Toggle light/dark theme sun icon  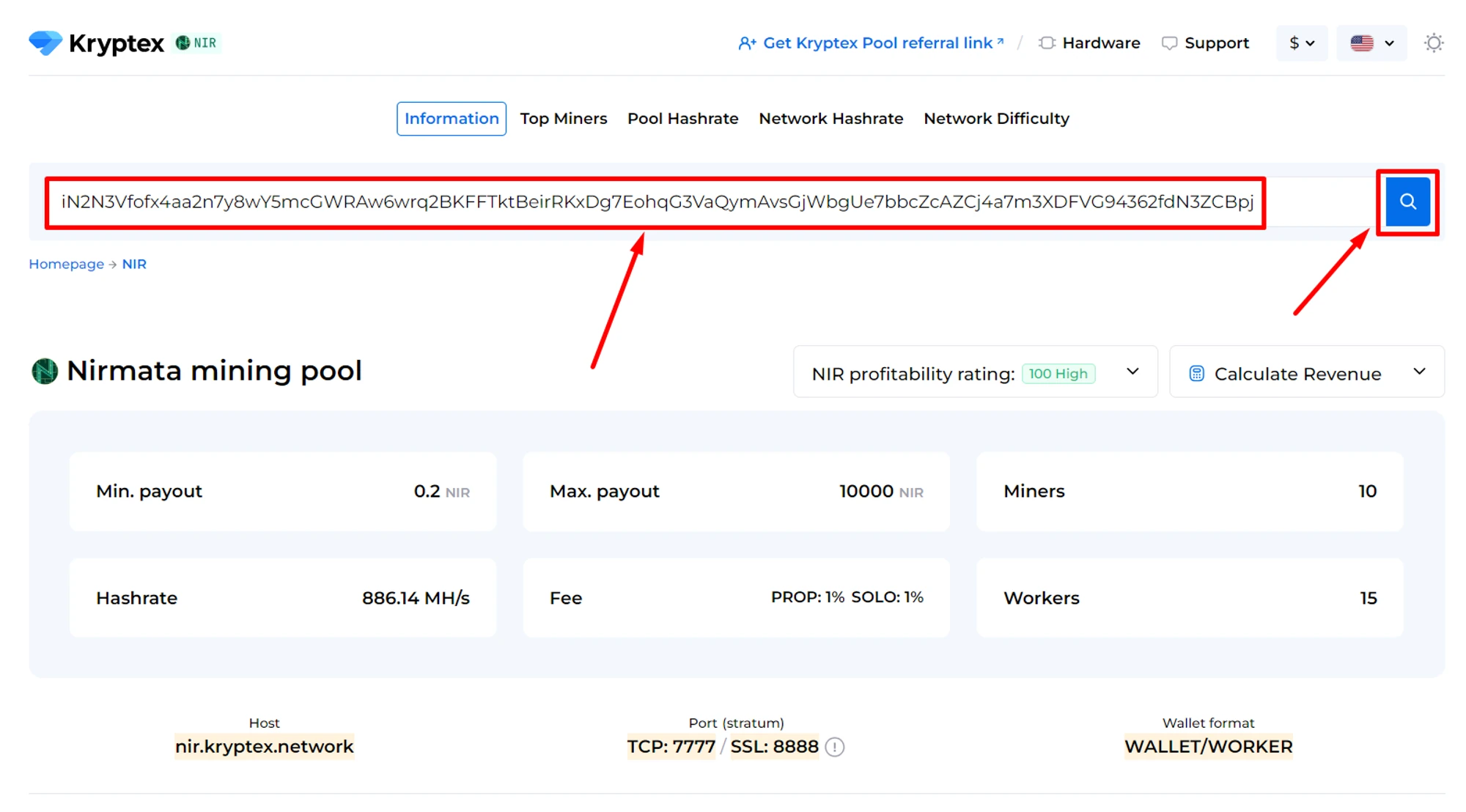tap(1433, 43)
